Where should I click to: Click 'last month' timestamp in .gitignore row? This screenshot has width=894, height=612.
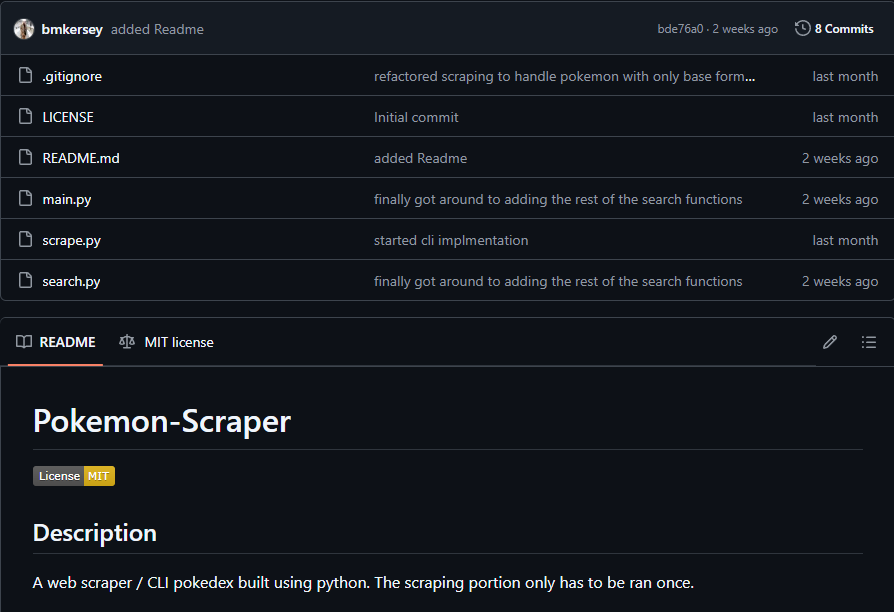click(845, 76)
